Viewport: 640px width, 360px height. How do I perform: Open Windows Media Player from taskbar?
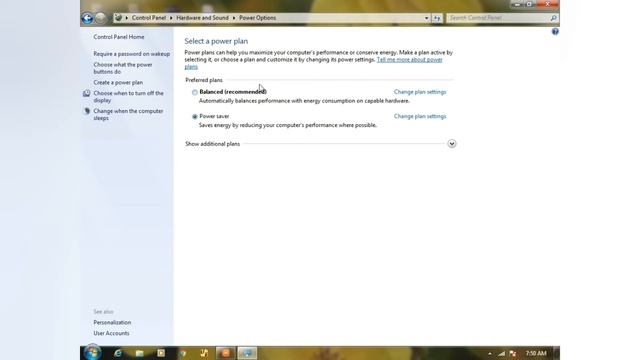point(161,353)
